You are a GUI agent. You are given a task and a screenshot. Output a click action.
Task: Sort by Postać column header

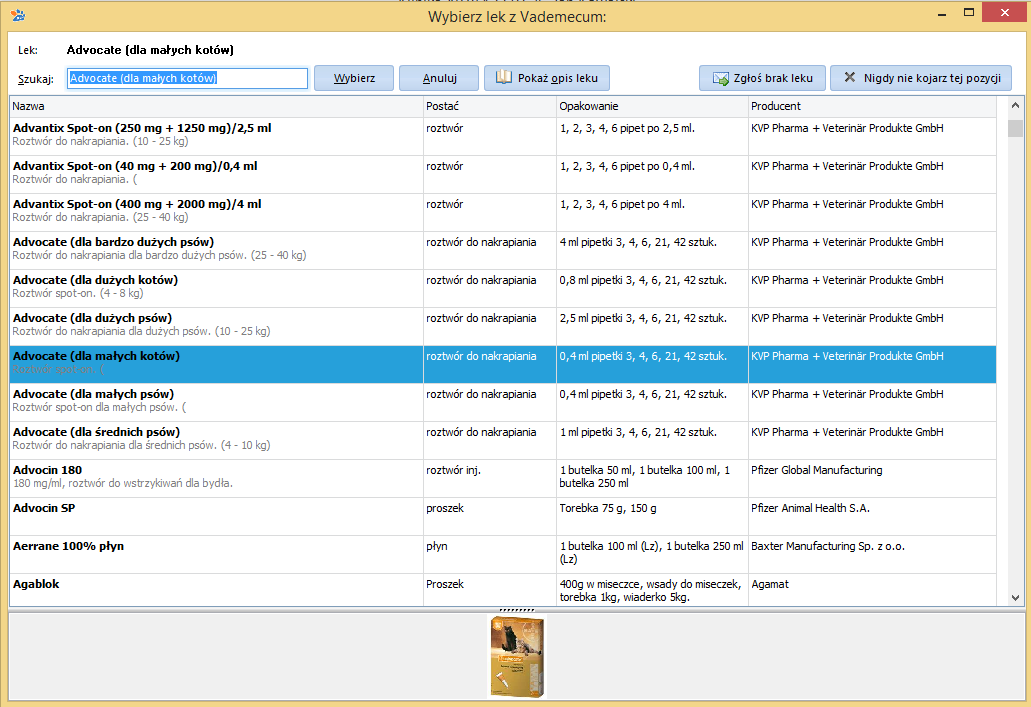490,107
